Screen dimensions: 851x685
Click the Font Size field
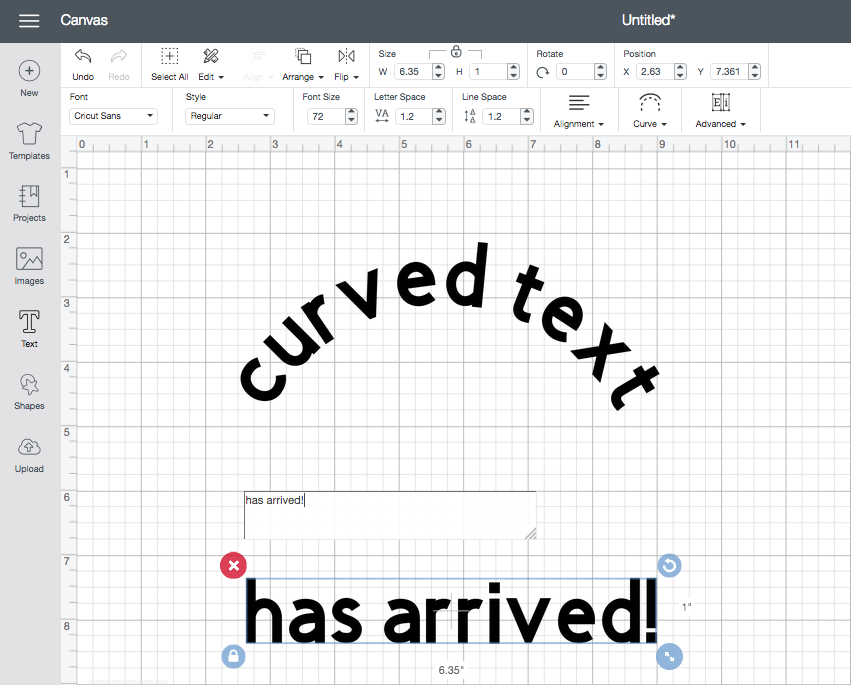click(326, 117)
